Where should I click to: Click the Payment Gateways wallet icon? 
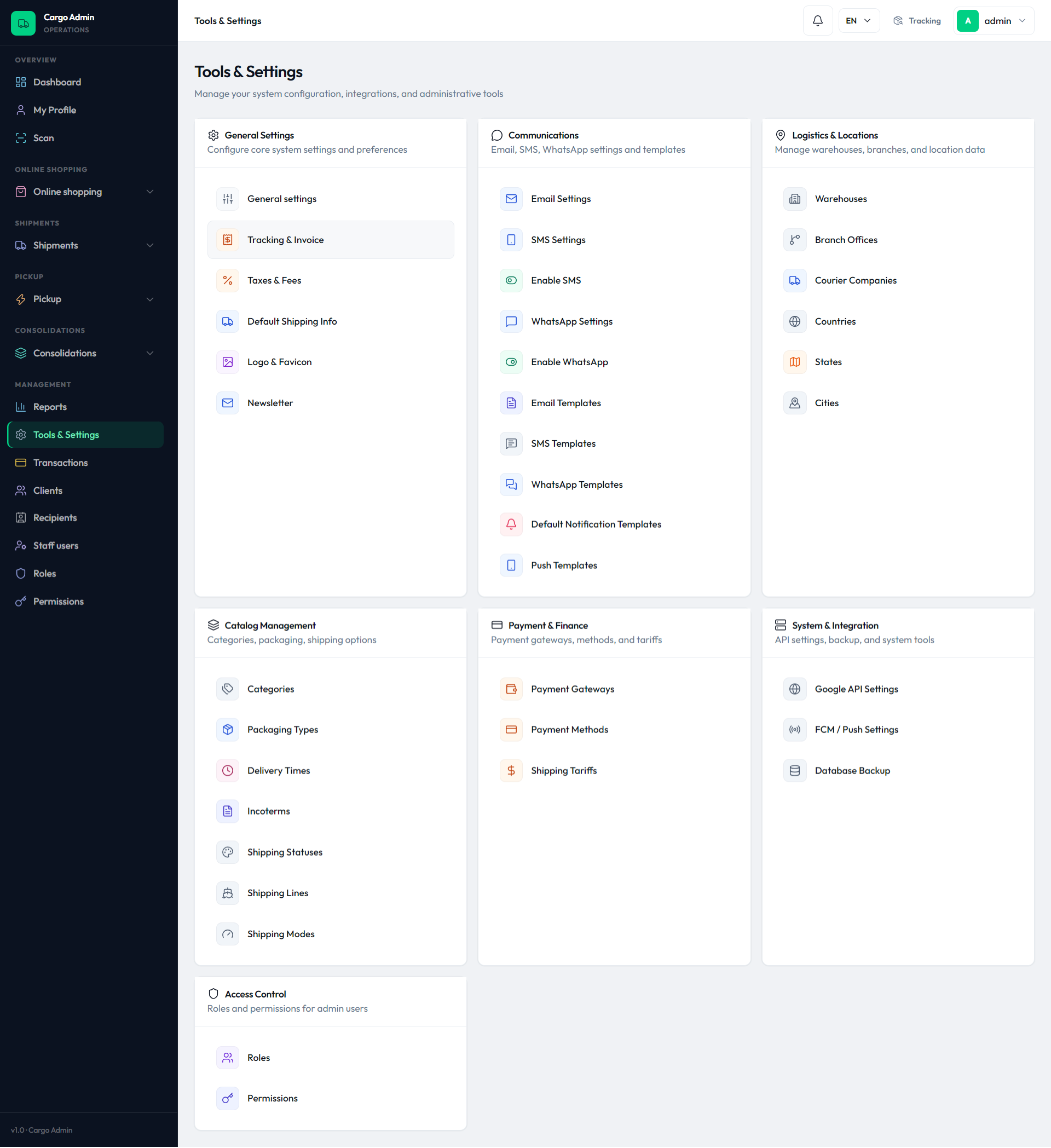pos(511,690)
